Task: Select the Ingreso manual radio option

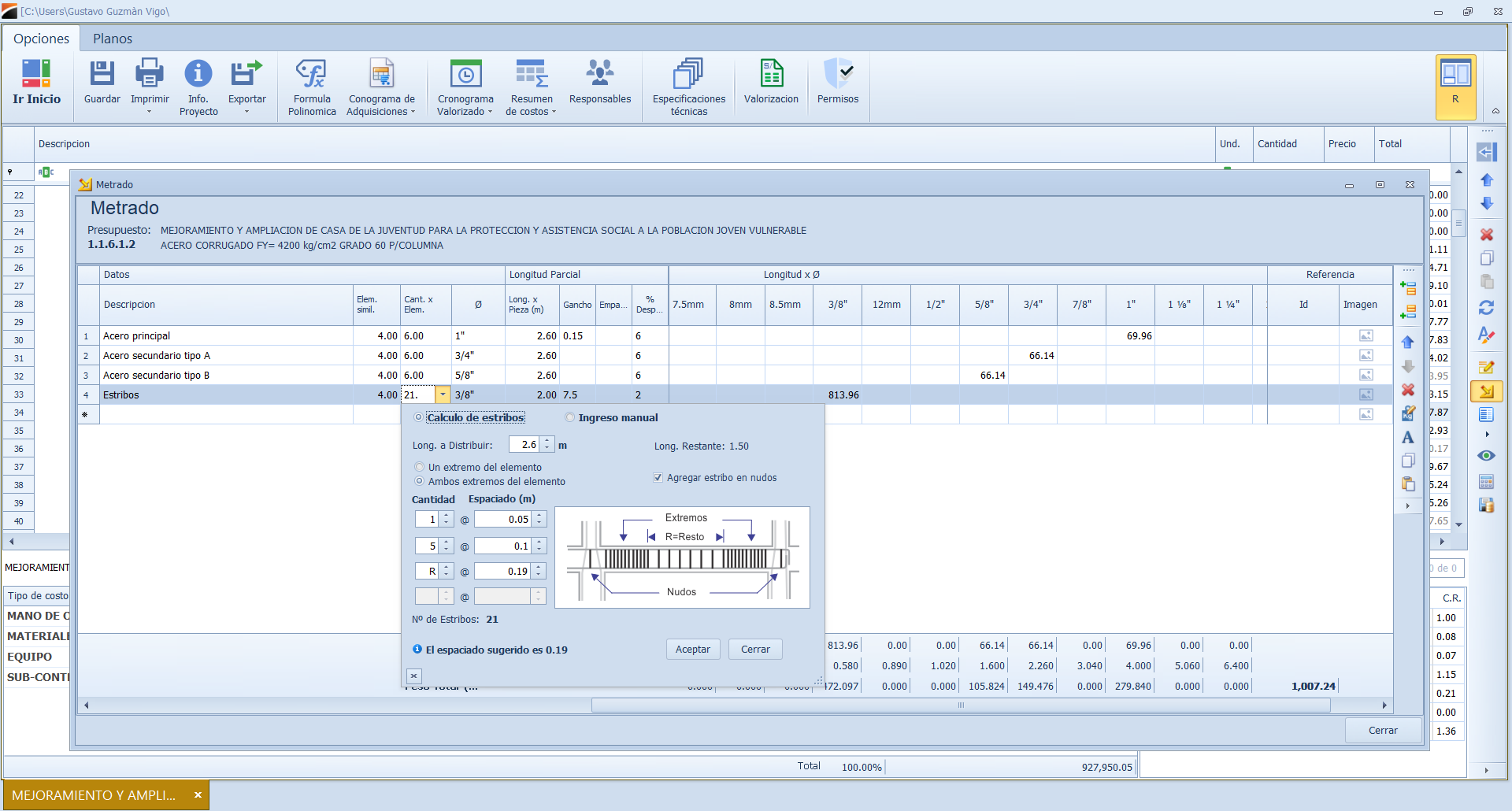Action: click(570, 417)
